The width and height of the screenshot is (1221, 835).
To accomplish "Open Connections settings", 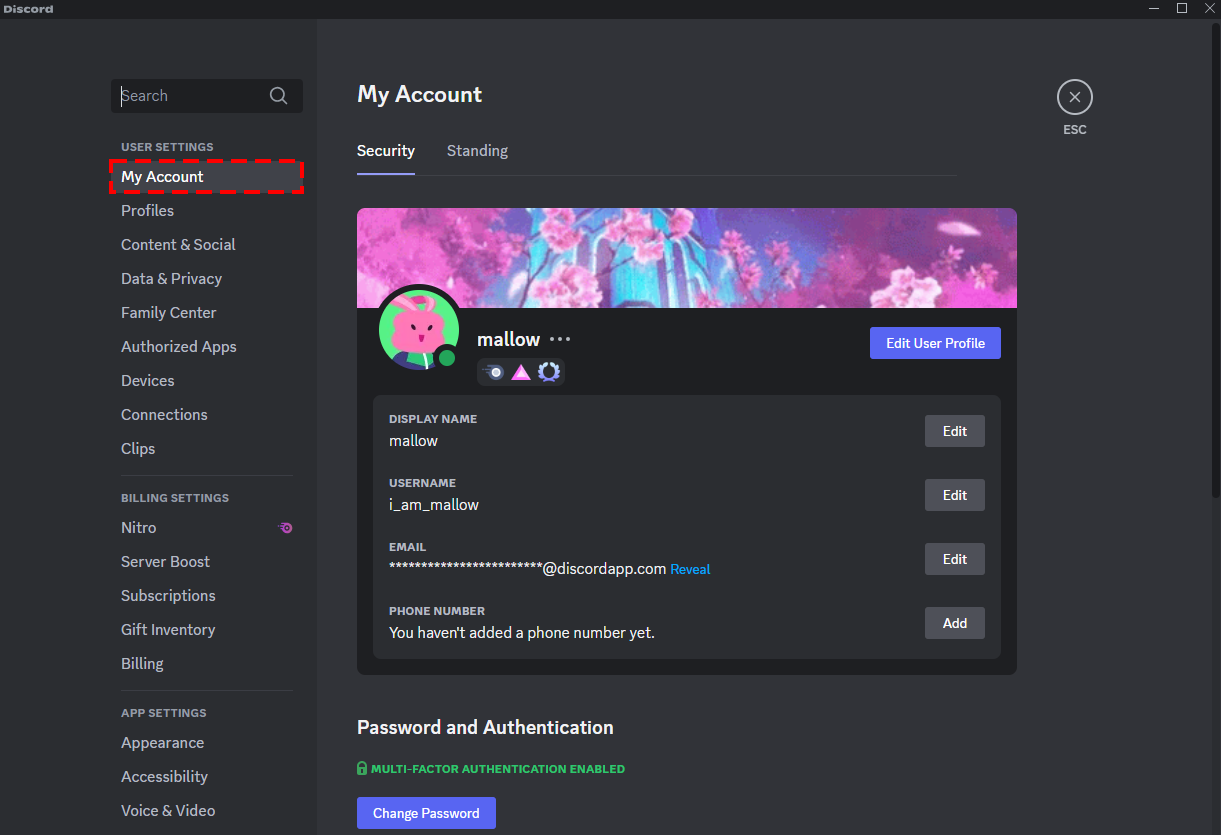I will [x=164, y=414].
